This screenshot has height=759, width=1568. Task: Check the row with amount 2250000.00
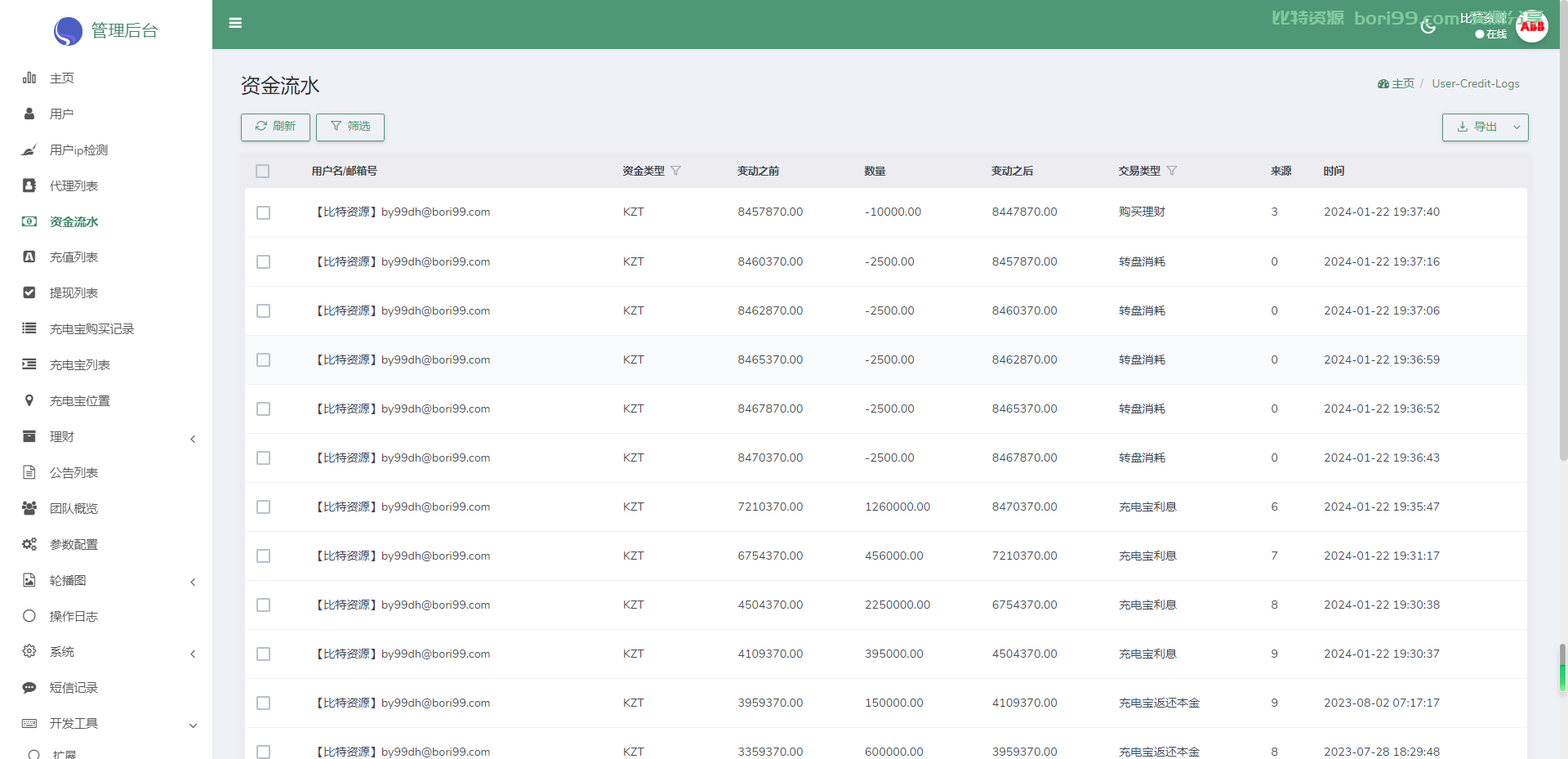[263, 605]
